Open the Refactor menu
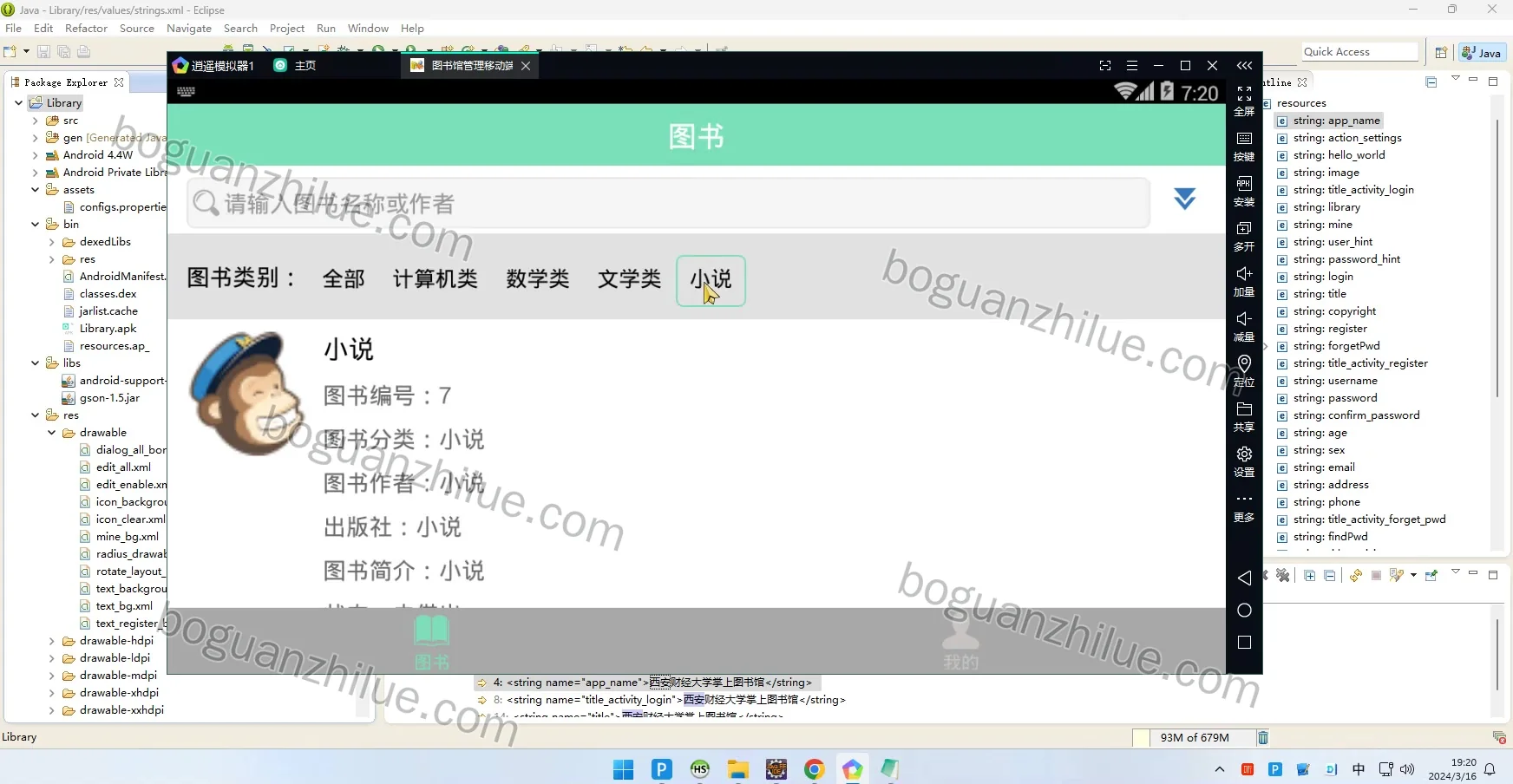1513x784 pixels. (86, 29)
